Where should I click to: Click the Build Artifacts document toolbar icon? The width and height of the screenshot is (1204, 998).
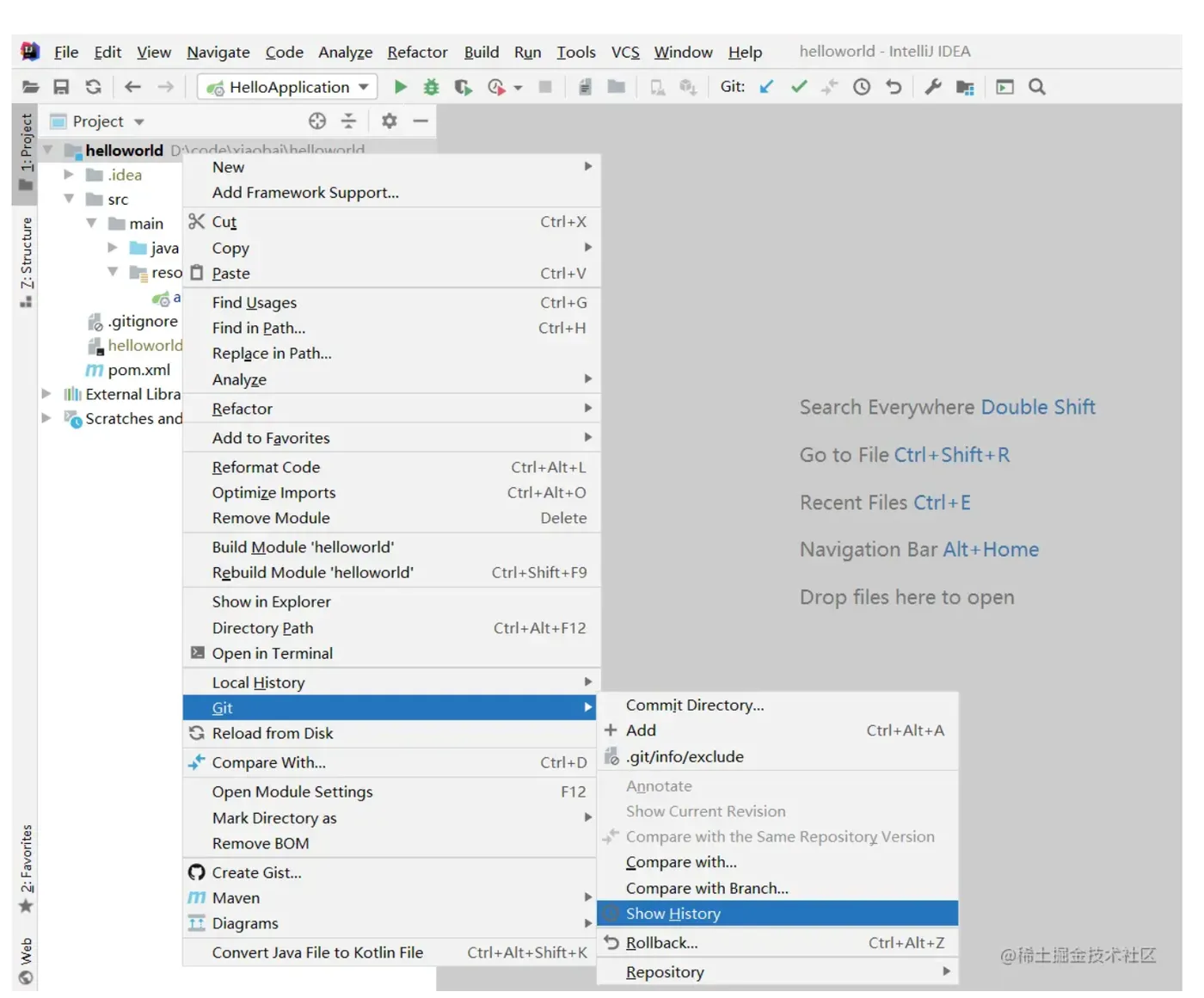pos(585,87)
